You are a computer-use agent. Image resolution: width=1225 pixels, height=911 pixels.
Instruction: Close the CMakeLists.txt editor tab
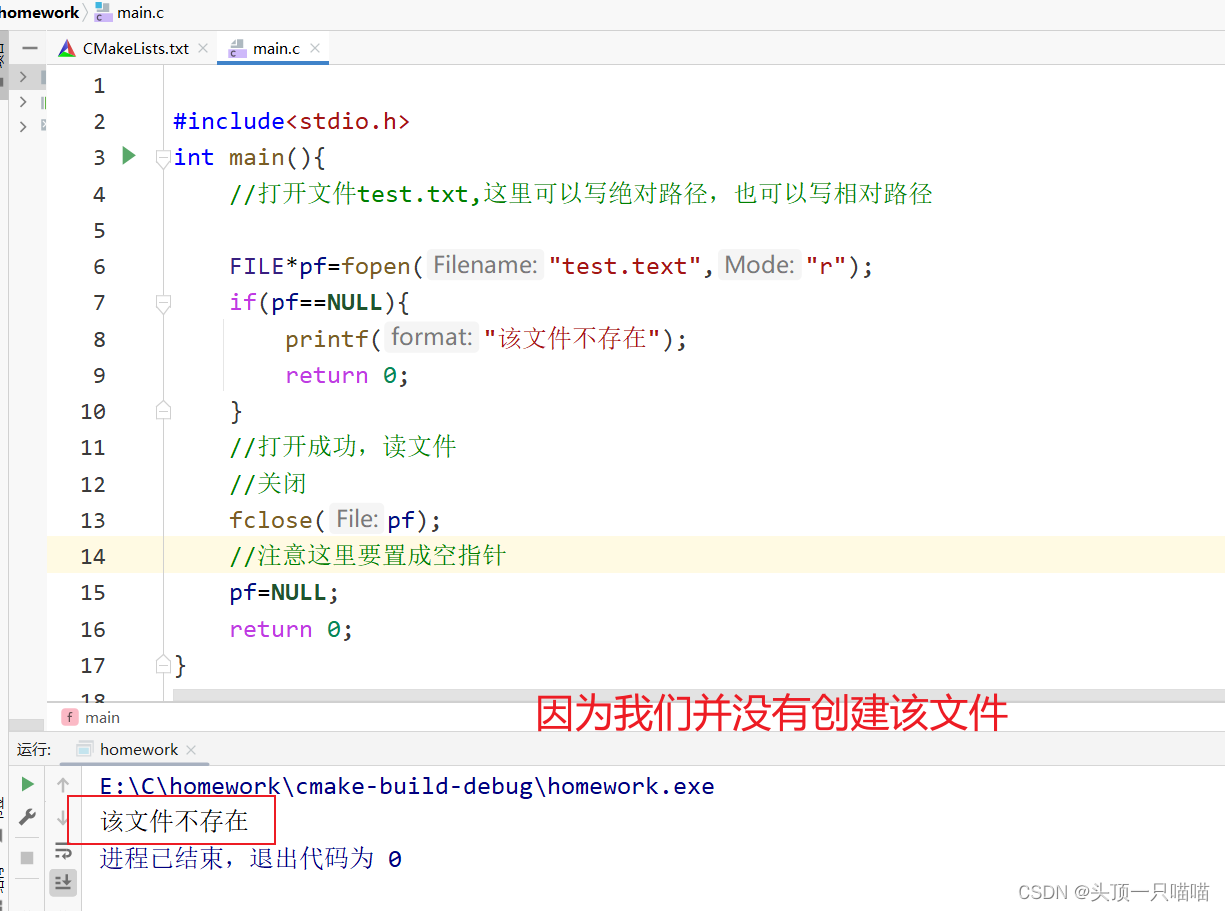tap(203, 48)
